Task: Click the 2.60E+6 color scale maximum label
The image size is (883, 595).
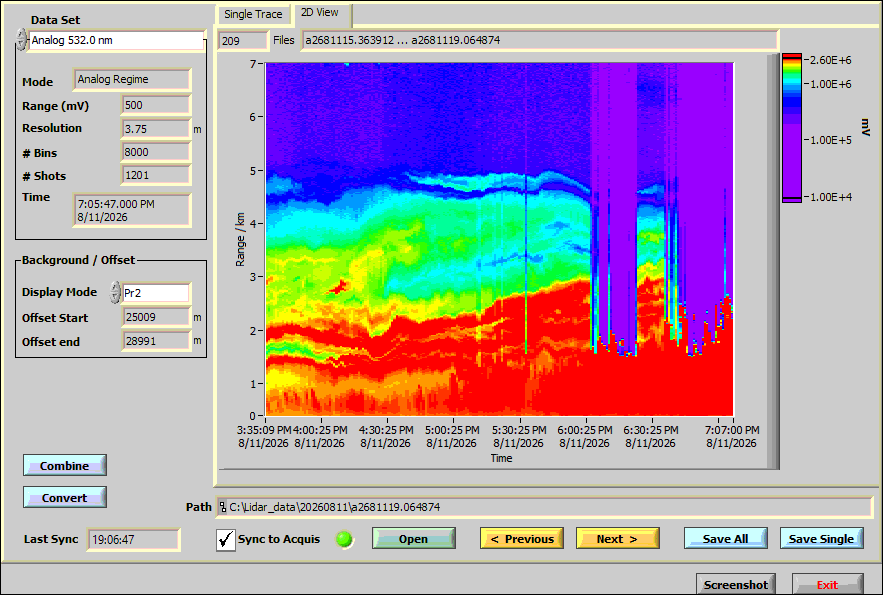Action: (x=831, y=60)
